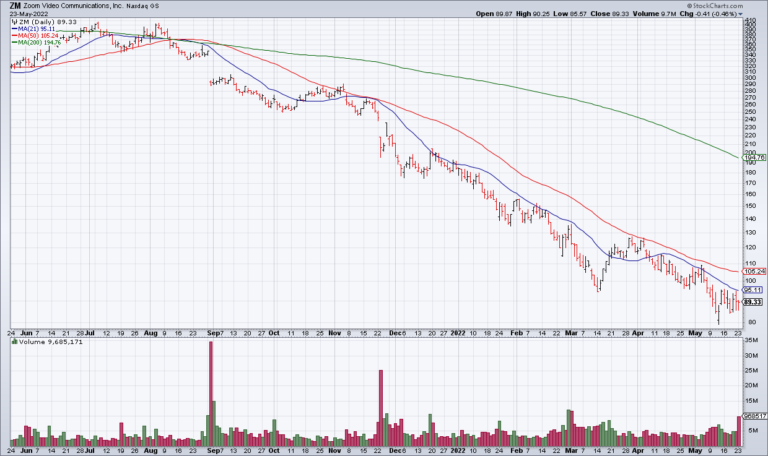Select the MA(200) legend entry
Screen dimensions: 768x456
(x=36, y=43)
